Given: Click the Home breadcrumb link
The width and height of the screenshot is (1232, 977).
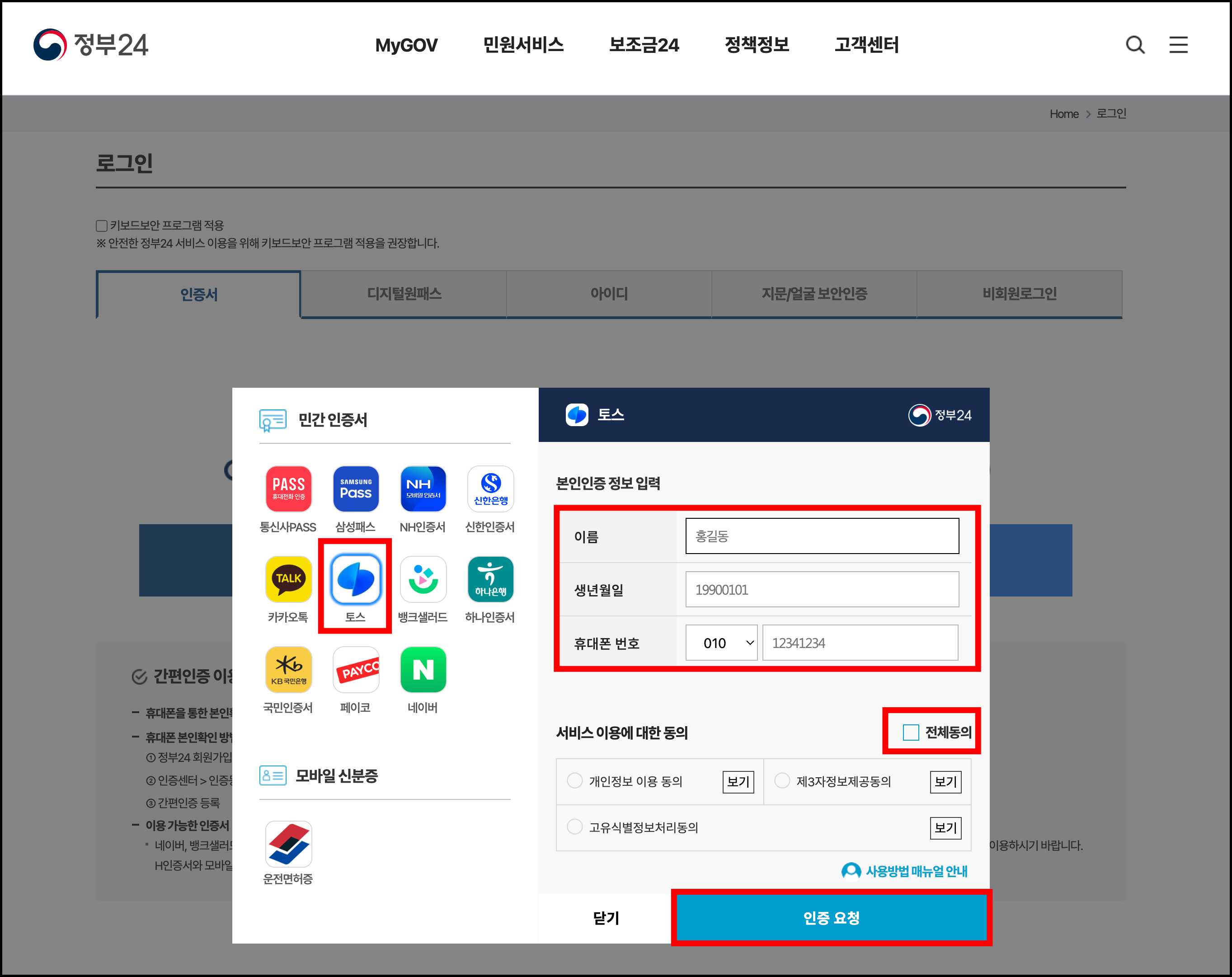Looking at the screenshot, I should pyautogui.click(x=1064, y=114).
